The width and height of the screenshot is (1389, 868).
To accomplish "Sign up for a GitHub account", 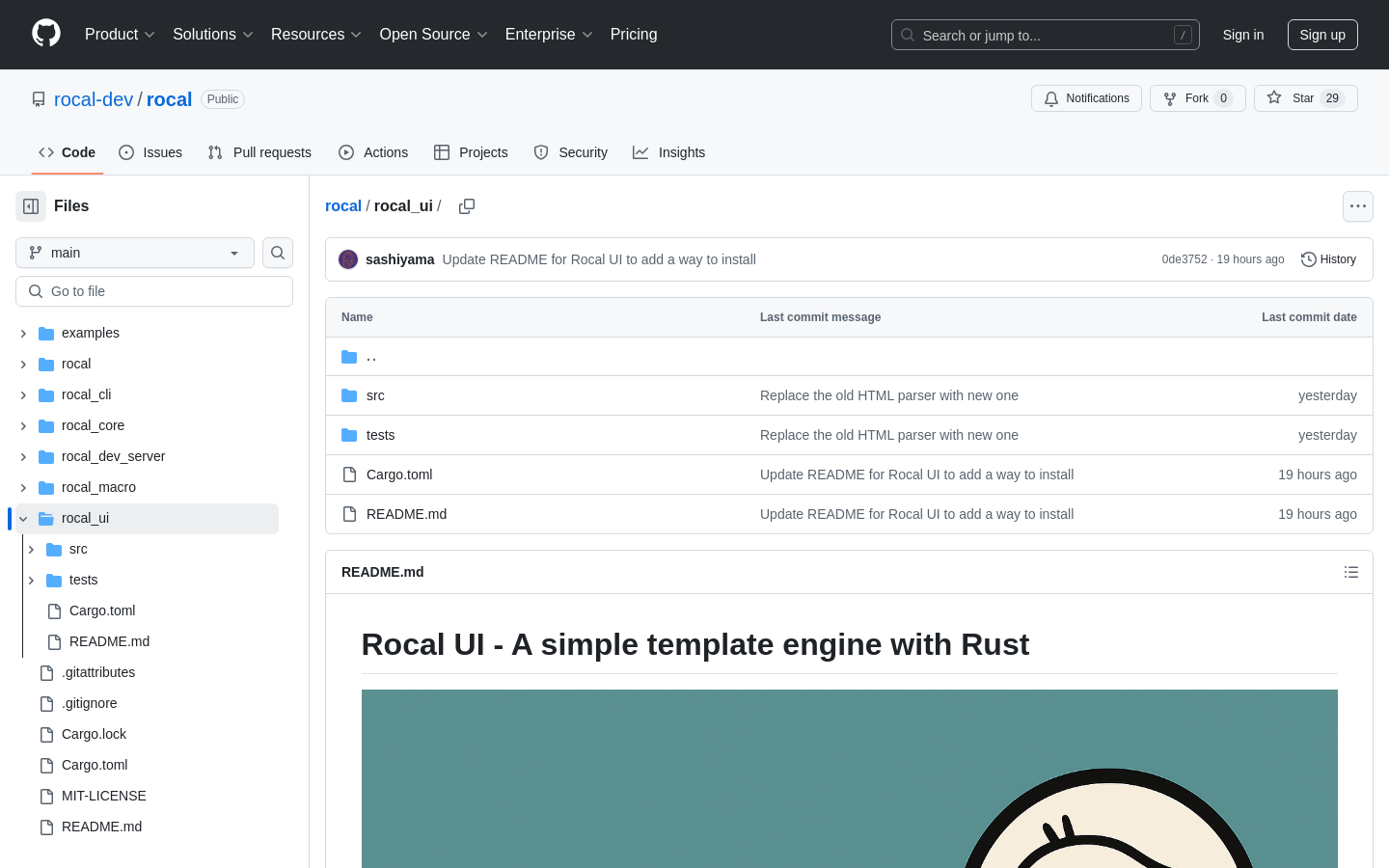I will (1322, 35).
